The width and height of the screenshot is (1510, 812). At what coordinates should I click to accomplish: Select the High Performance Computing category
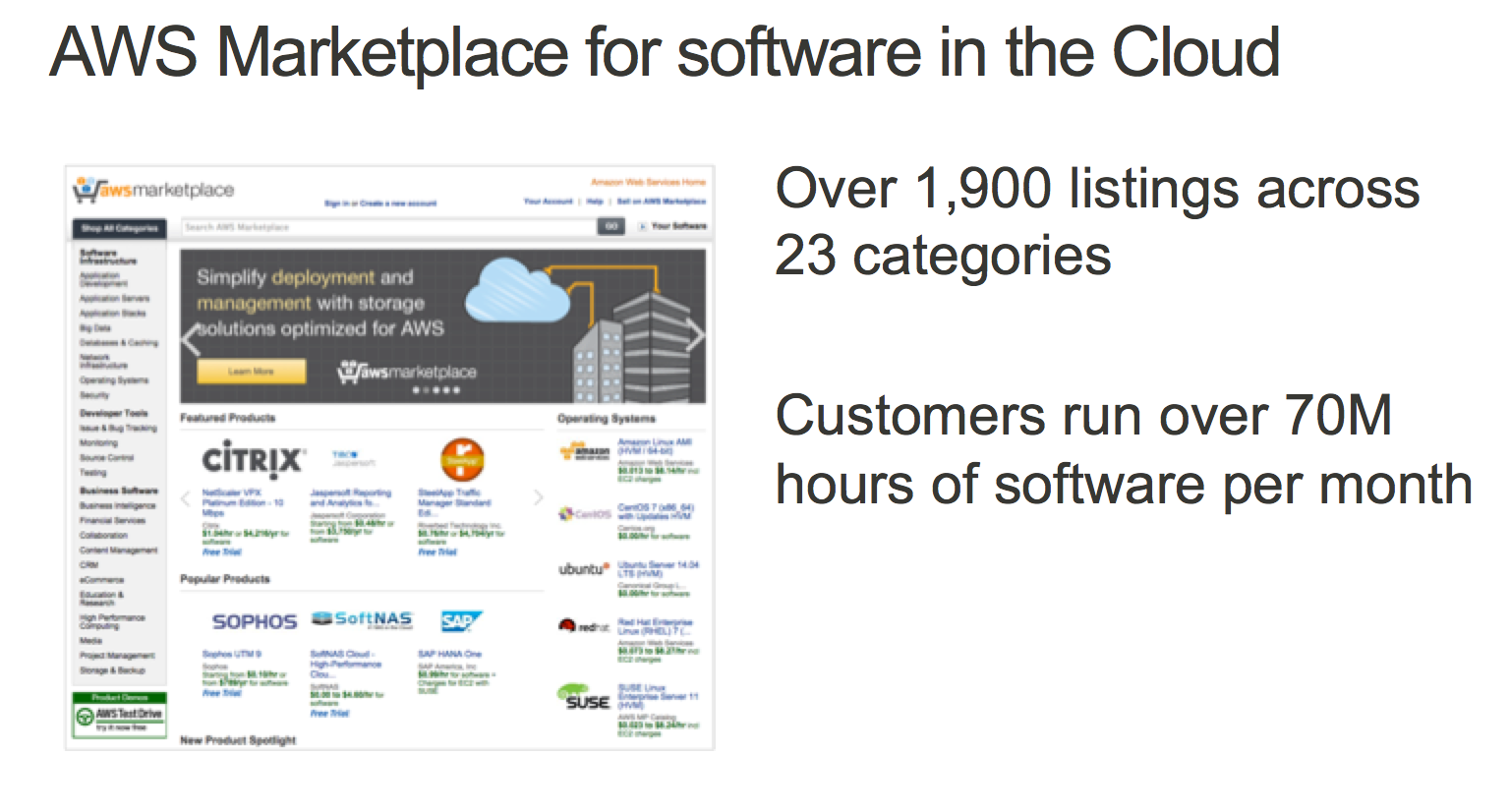(112, 621)
